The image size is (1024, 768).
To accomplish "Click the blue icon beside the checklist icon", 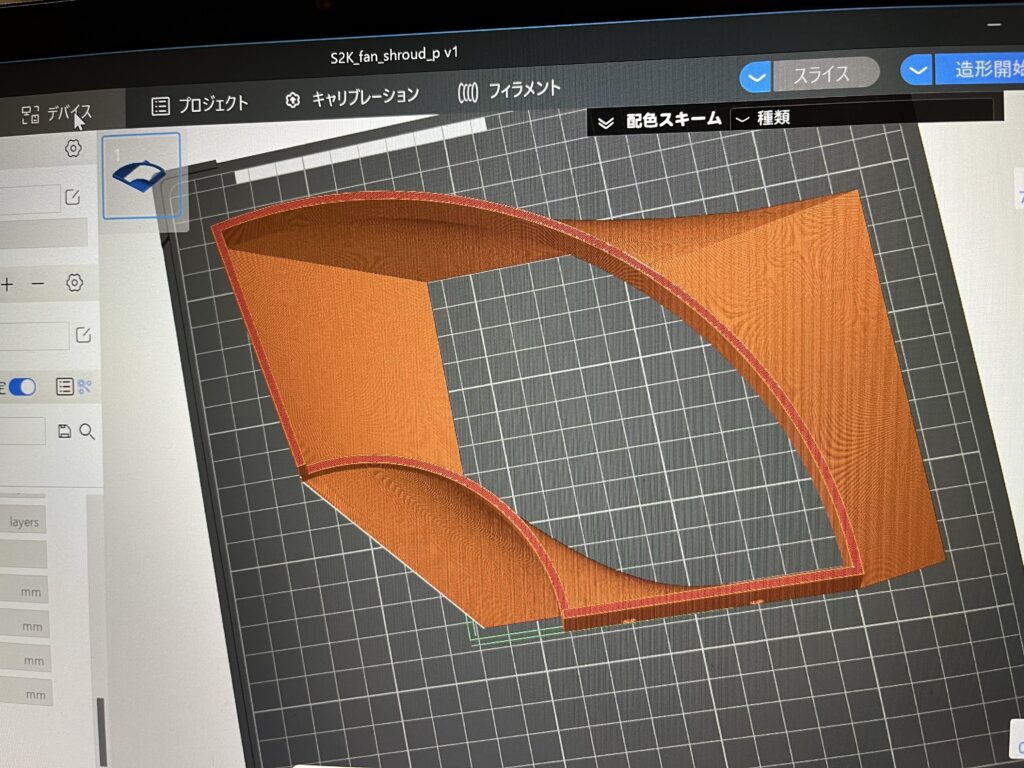I will click(x=84, y=386).
